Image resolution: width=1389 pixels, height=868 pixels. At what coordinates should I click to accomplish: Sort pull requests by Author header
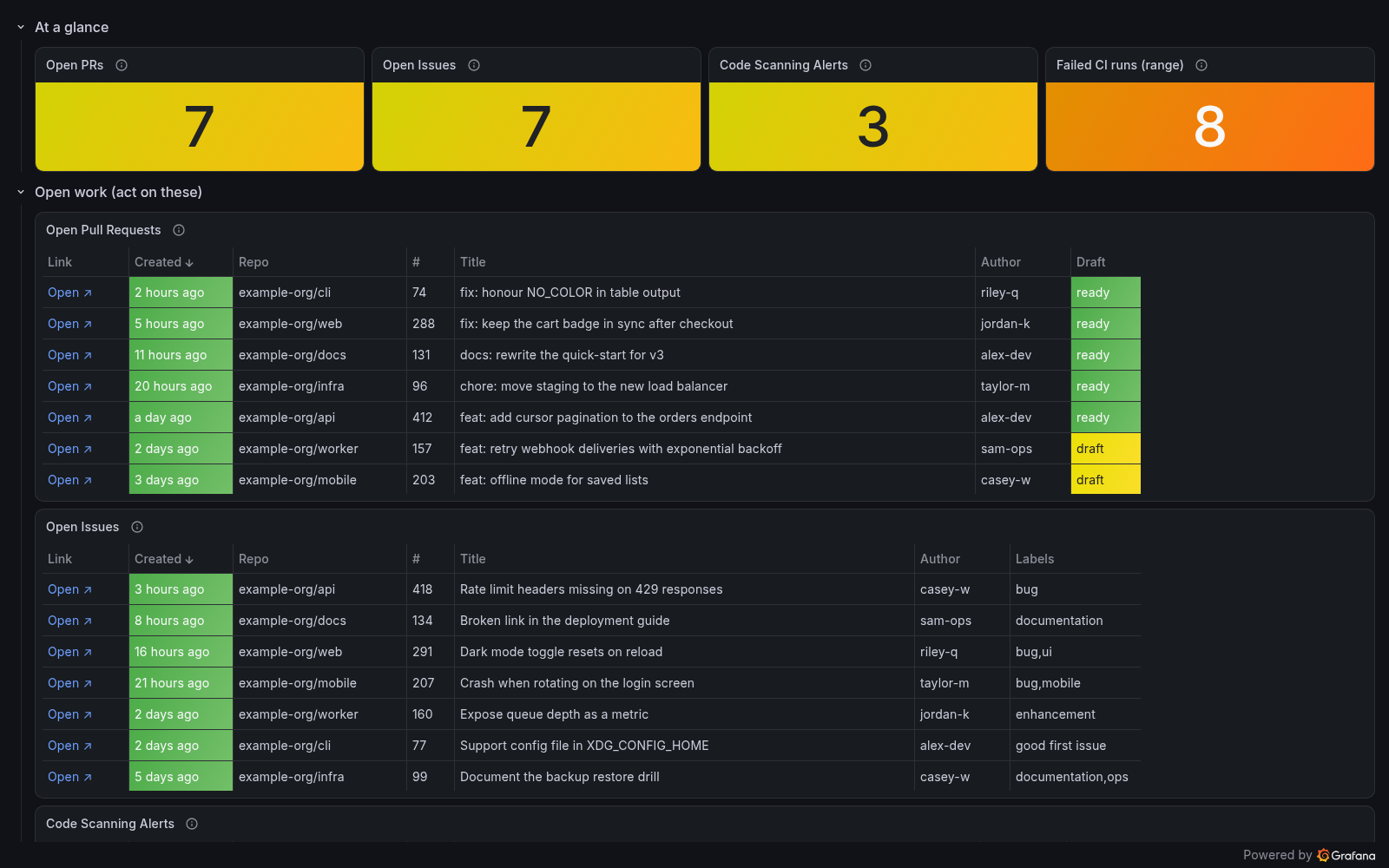(1001, 262)
